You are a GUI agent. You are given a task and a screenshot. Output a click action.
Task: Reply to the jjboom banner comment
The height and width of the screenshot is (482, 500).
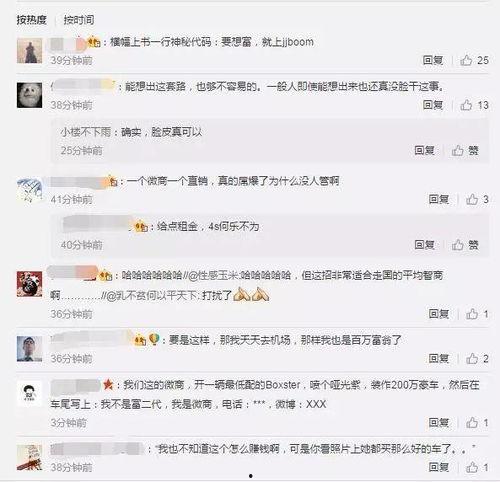(433, 60)
